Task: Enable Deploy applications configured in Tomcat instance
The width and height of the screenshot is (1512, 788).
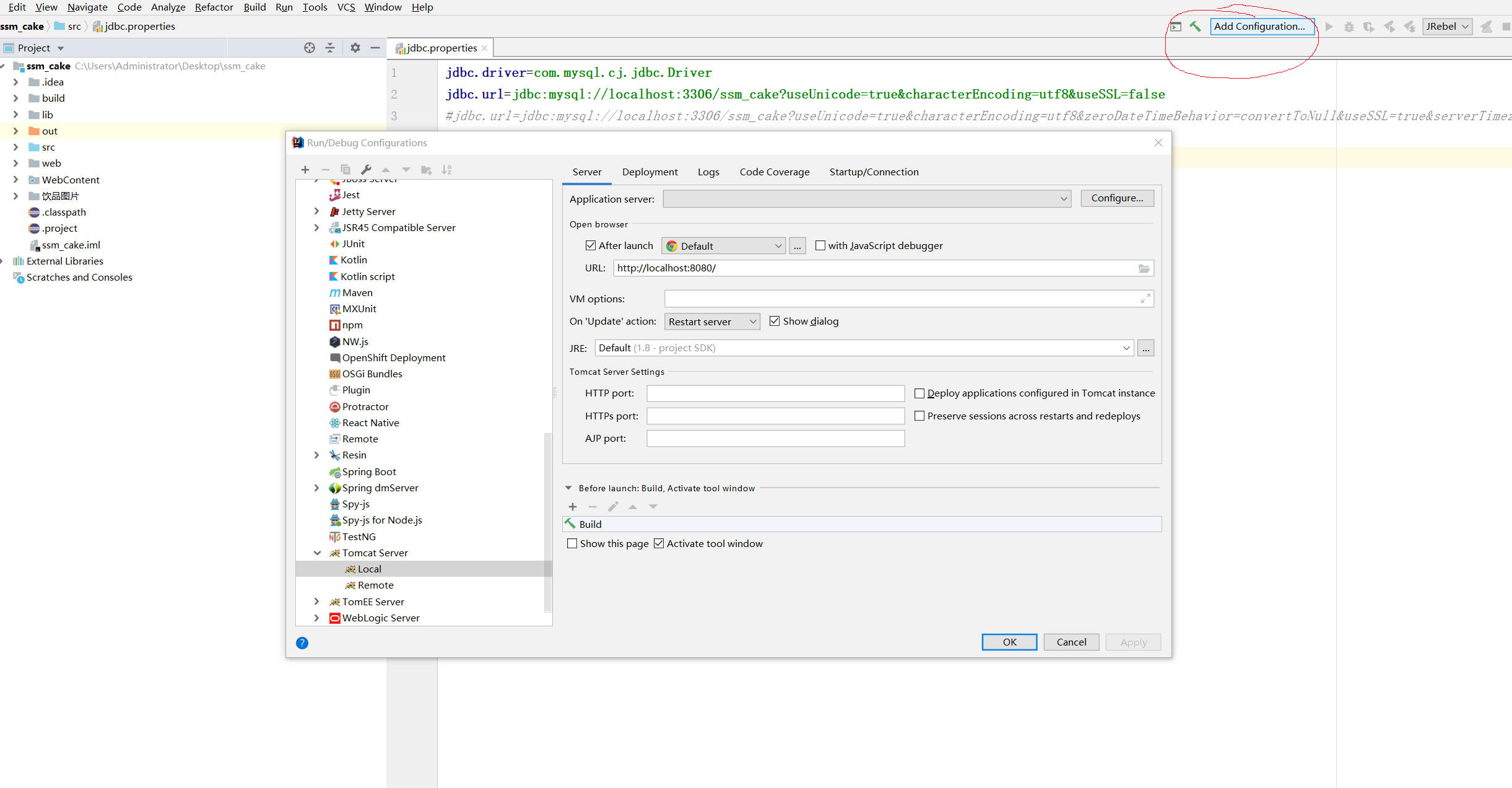Action: click(919, 393)
